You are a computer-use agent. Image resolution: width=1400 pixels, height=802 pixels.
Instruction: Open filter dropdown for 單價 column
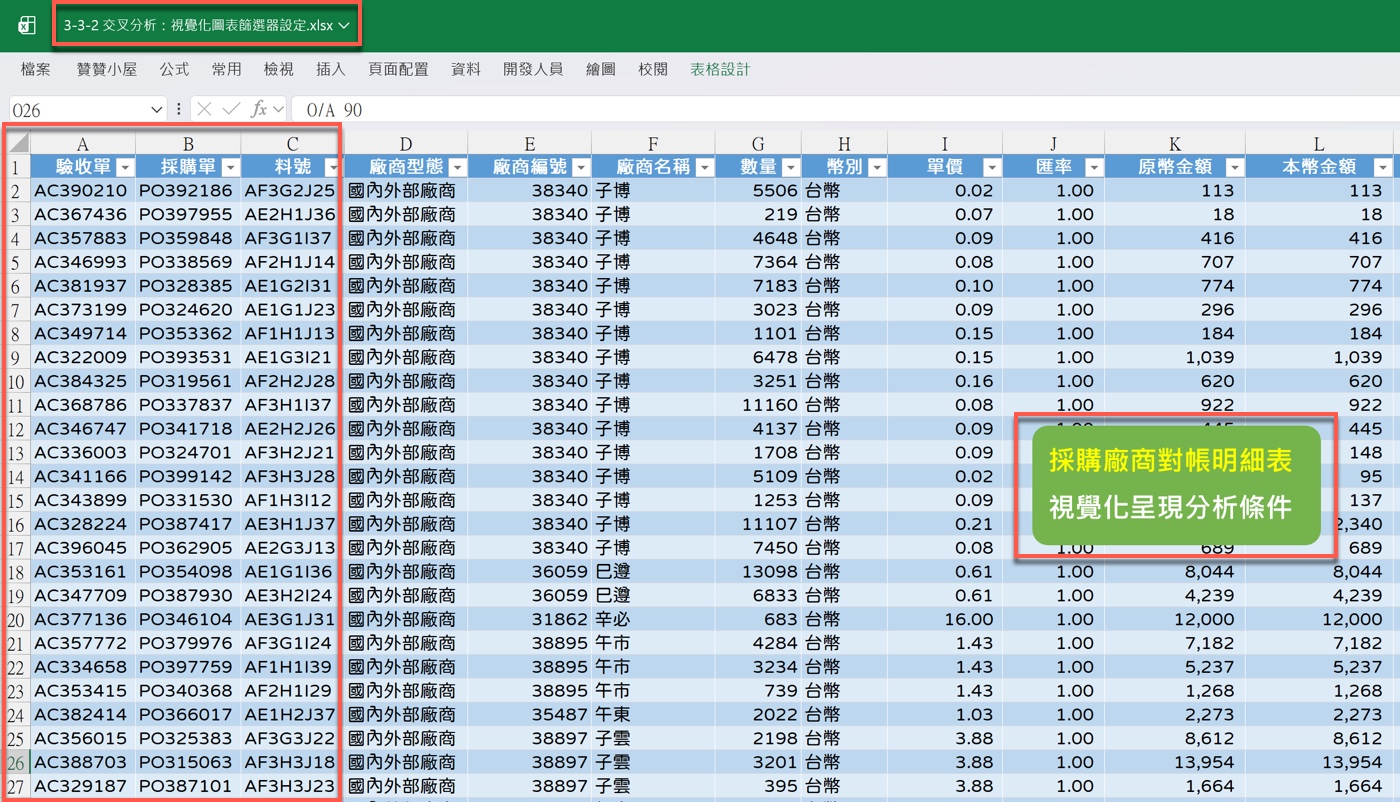click(x=991, y=167)
